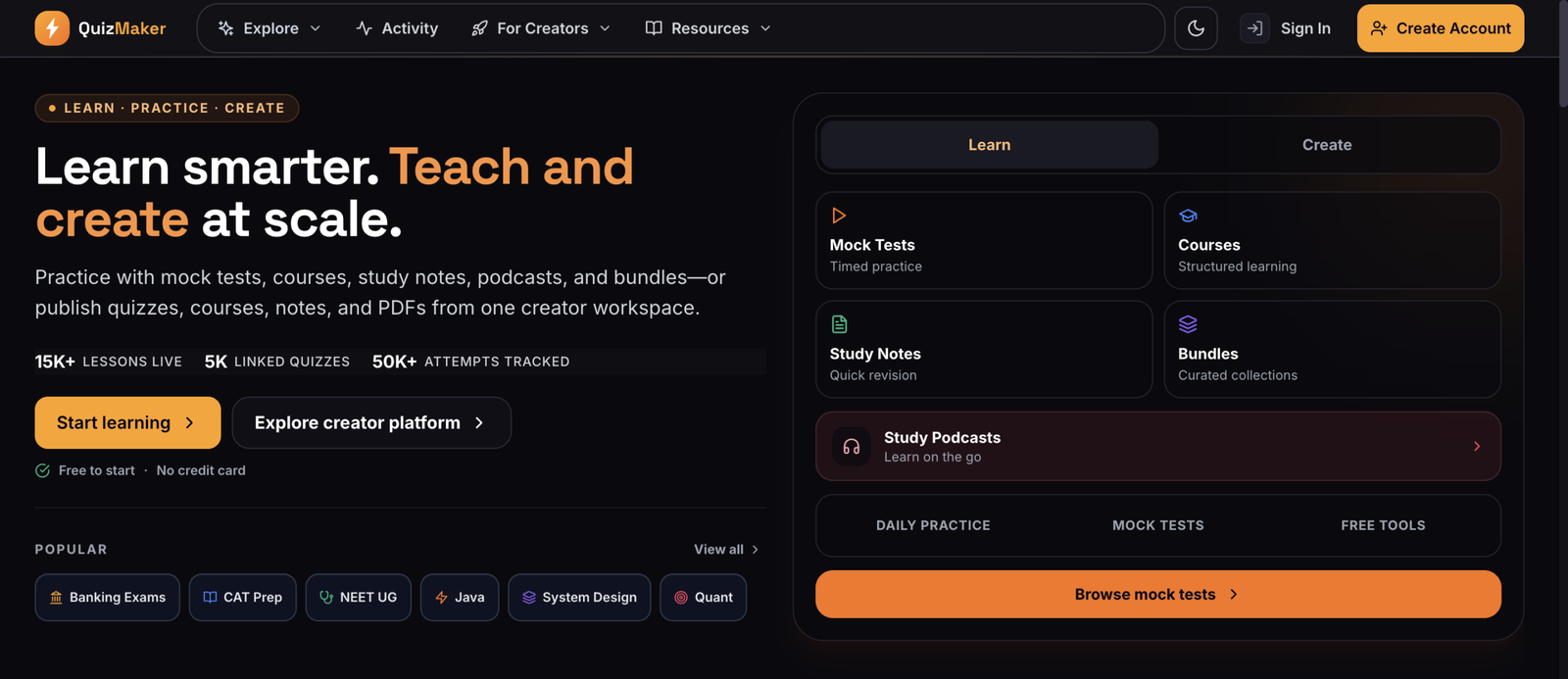Viewport: 1568px width, 679px height.
Task: Select the NEET UG chip label
Action: [368, 598]
